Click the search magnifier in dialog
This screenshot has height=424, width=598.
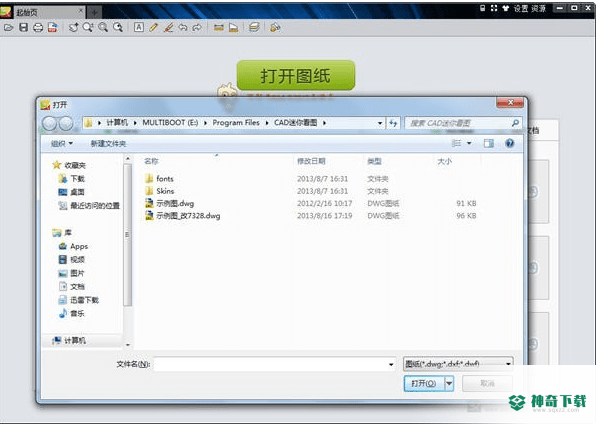coord(515,123)
